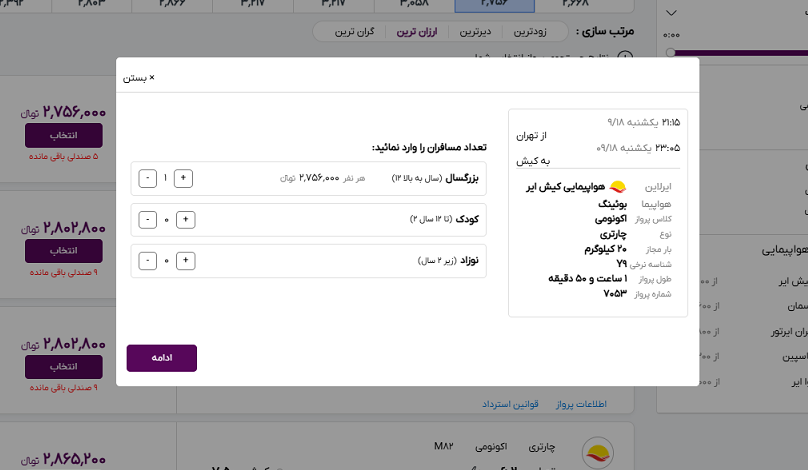Adjust the time range slider handle
The image size is (808, 470).
670,52
